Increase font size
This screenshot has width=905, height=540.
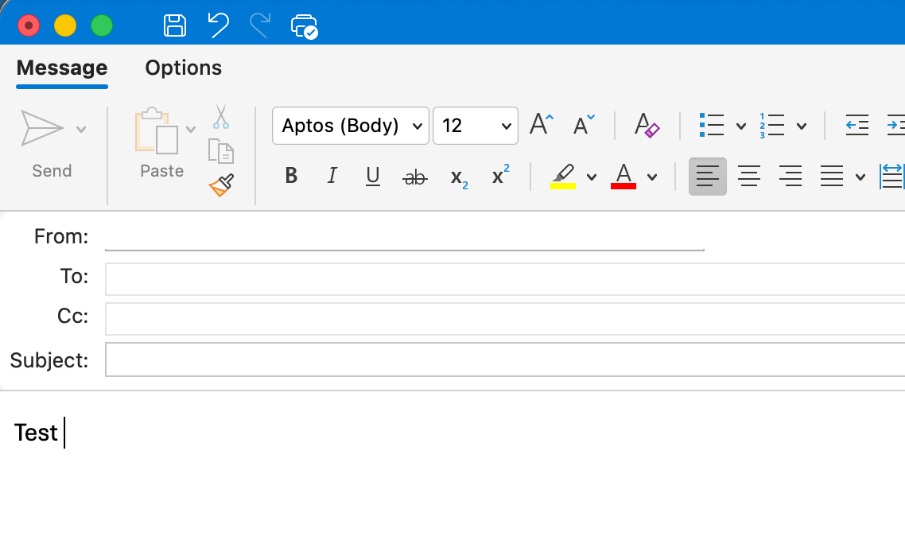(x=541, y=124)
